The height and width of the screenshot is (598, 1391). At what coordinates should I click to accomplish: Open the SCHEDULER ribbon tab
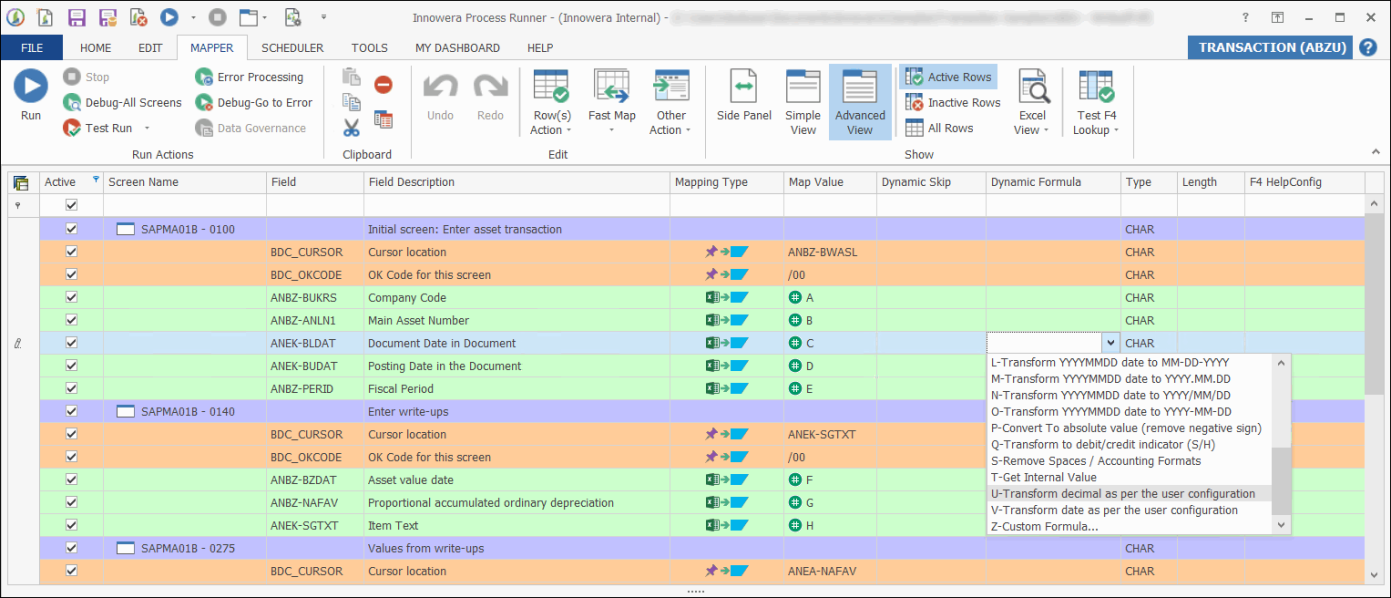coord(292,48)
